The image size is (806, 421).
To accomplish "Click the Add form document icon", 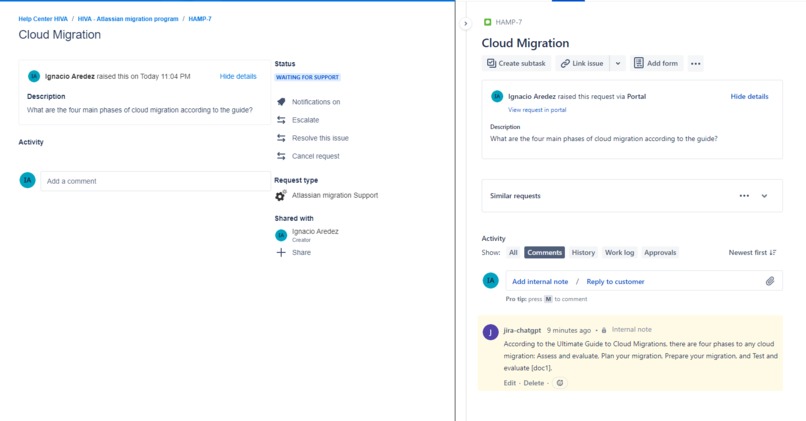I will [638, 63].
